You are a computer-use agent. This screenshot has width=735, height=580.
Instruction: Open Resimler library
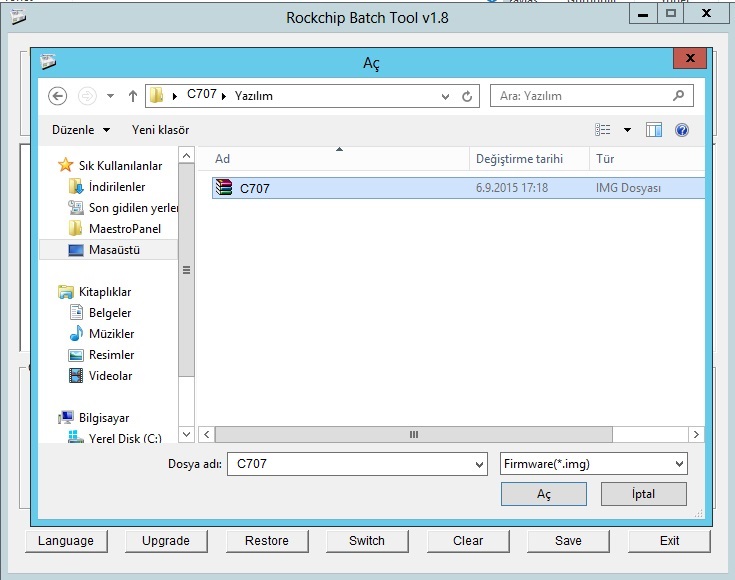(112, 355)
